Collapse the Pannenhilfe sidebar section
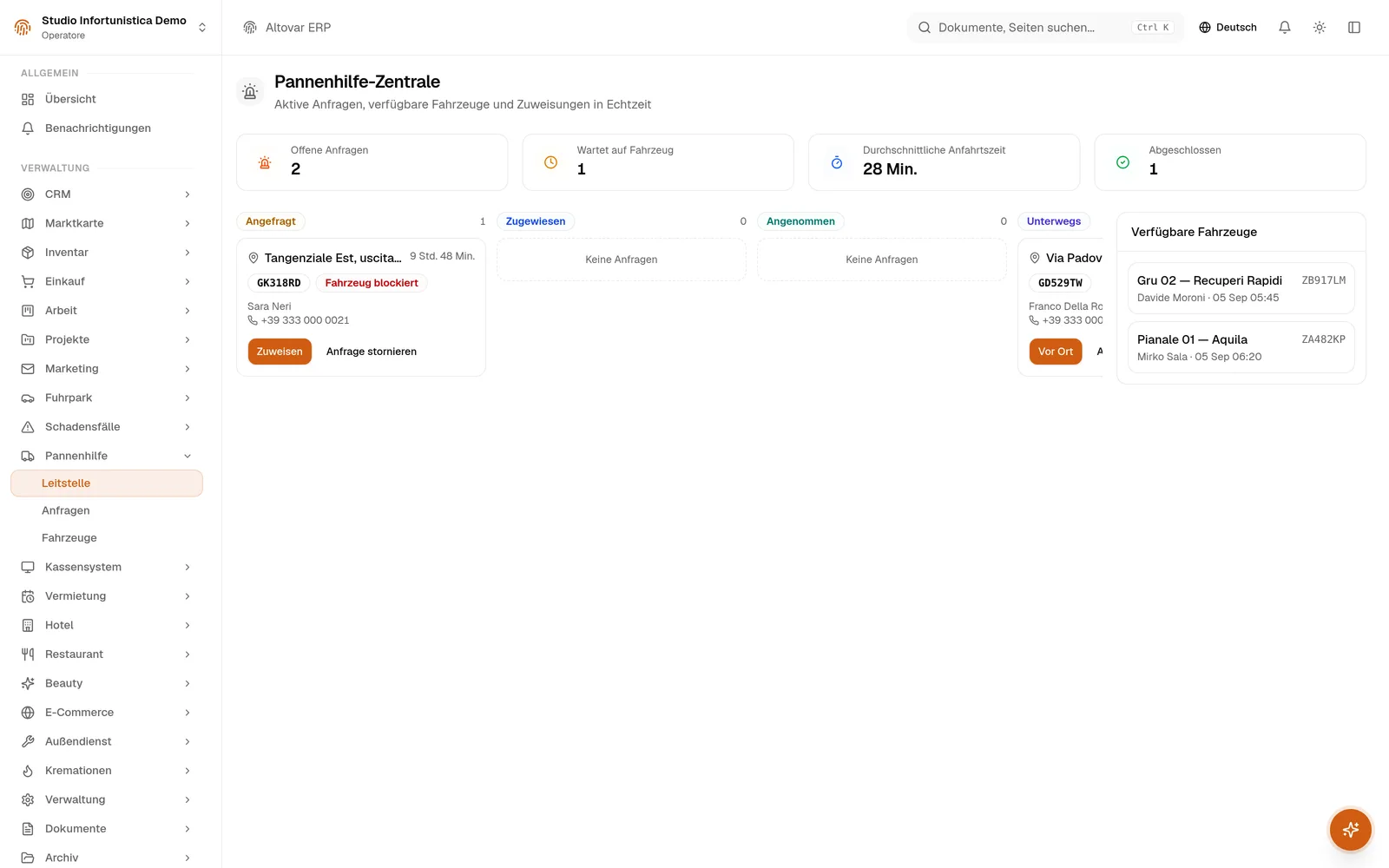 click(x=108, y=456)
